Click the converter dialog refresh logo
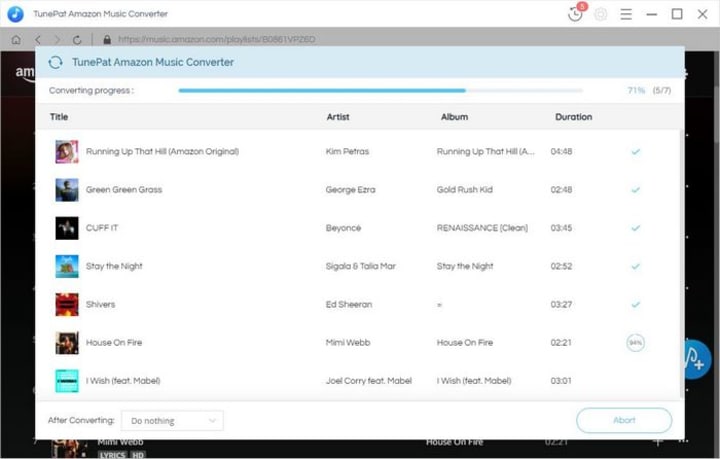Screen dimensions: 720x459 pyautogui.click(x=56, y=62)
